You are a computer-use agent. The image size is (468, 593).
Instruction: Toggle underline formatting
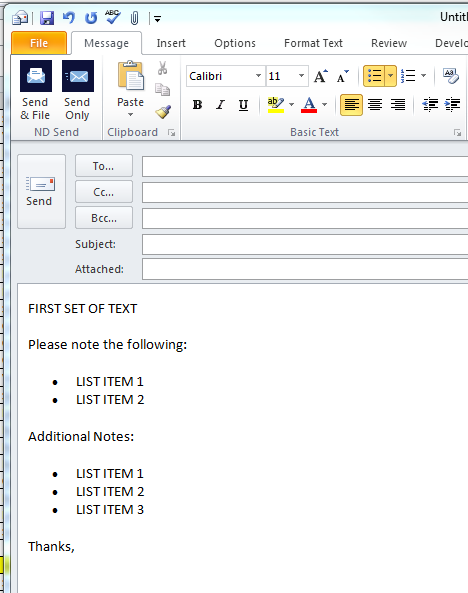point(243,105)
